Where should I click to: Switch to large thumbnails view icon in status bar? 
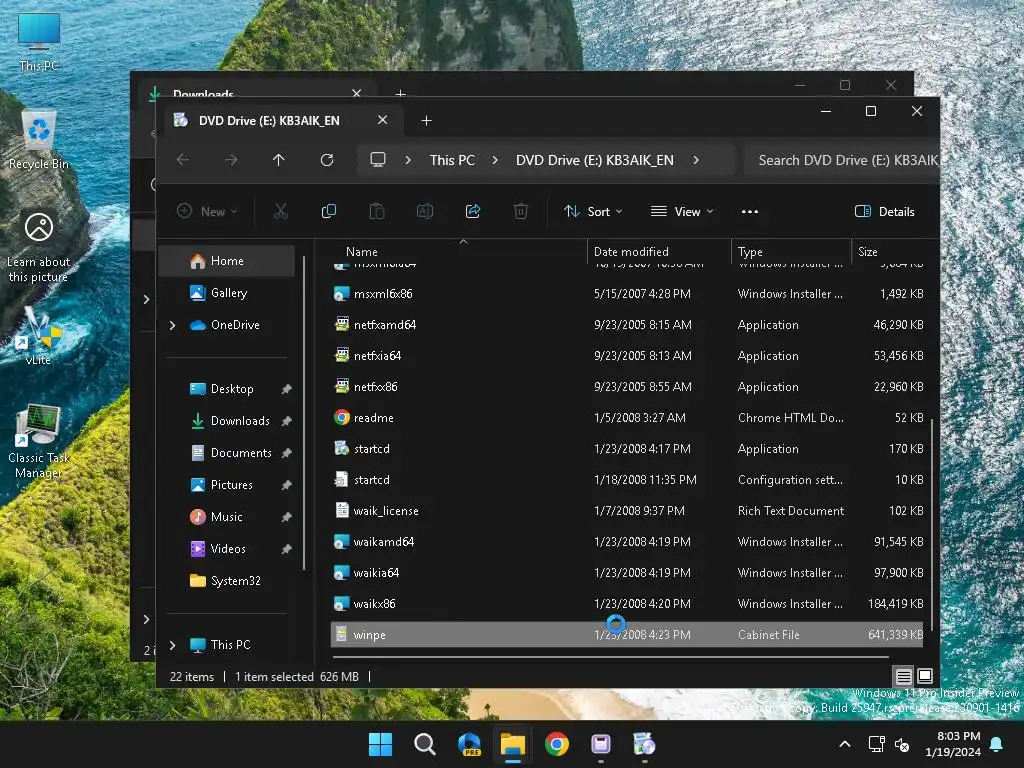pos(925,676)
